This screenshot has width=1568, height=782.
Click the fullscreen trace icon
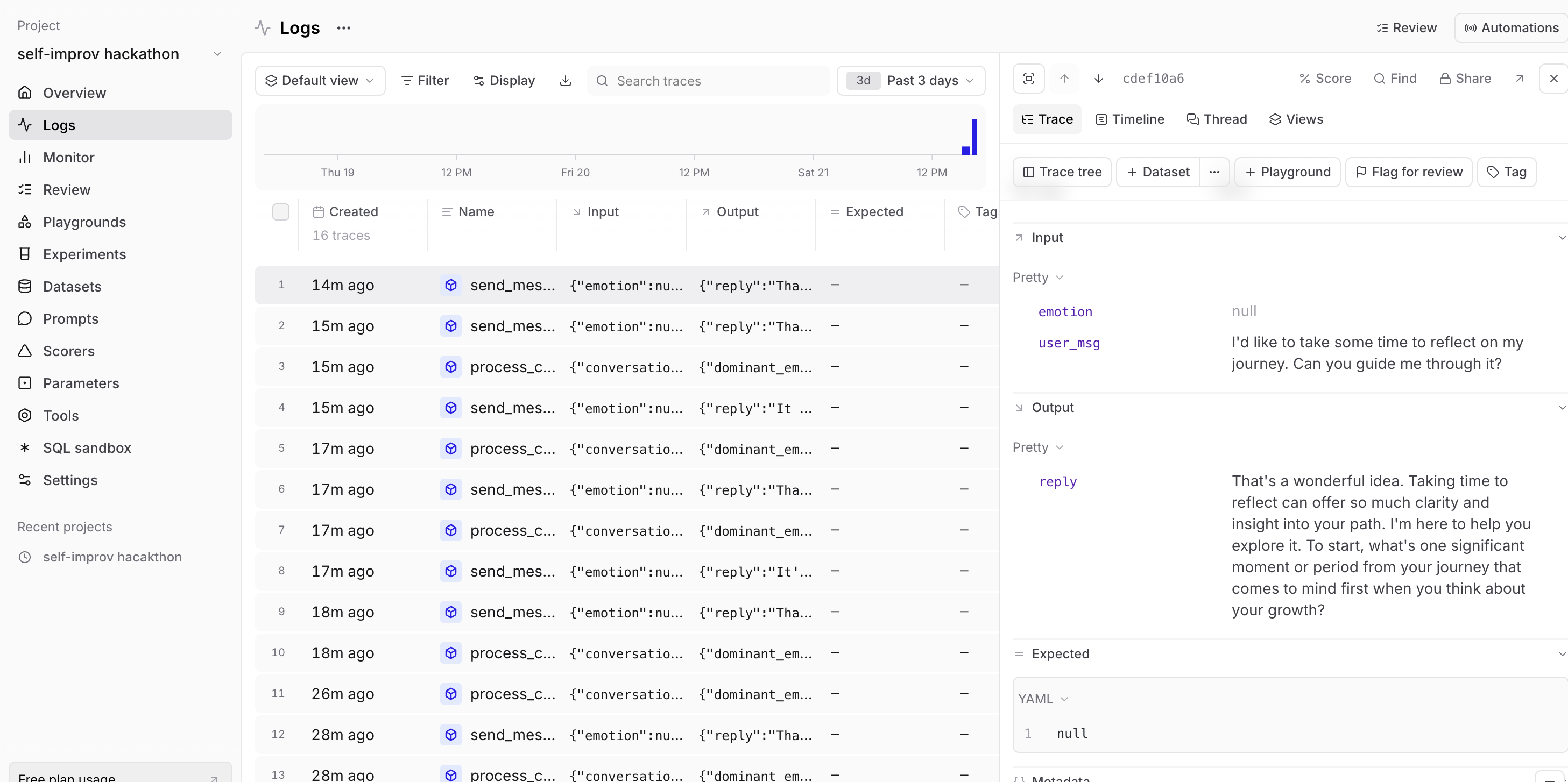(x=1029, y=79)
